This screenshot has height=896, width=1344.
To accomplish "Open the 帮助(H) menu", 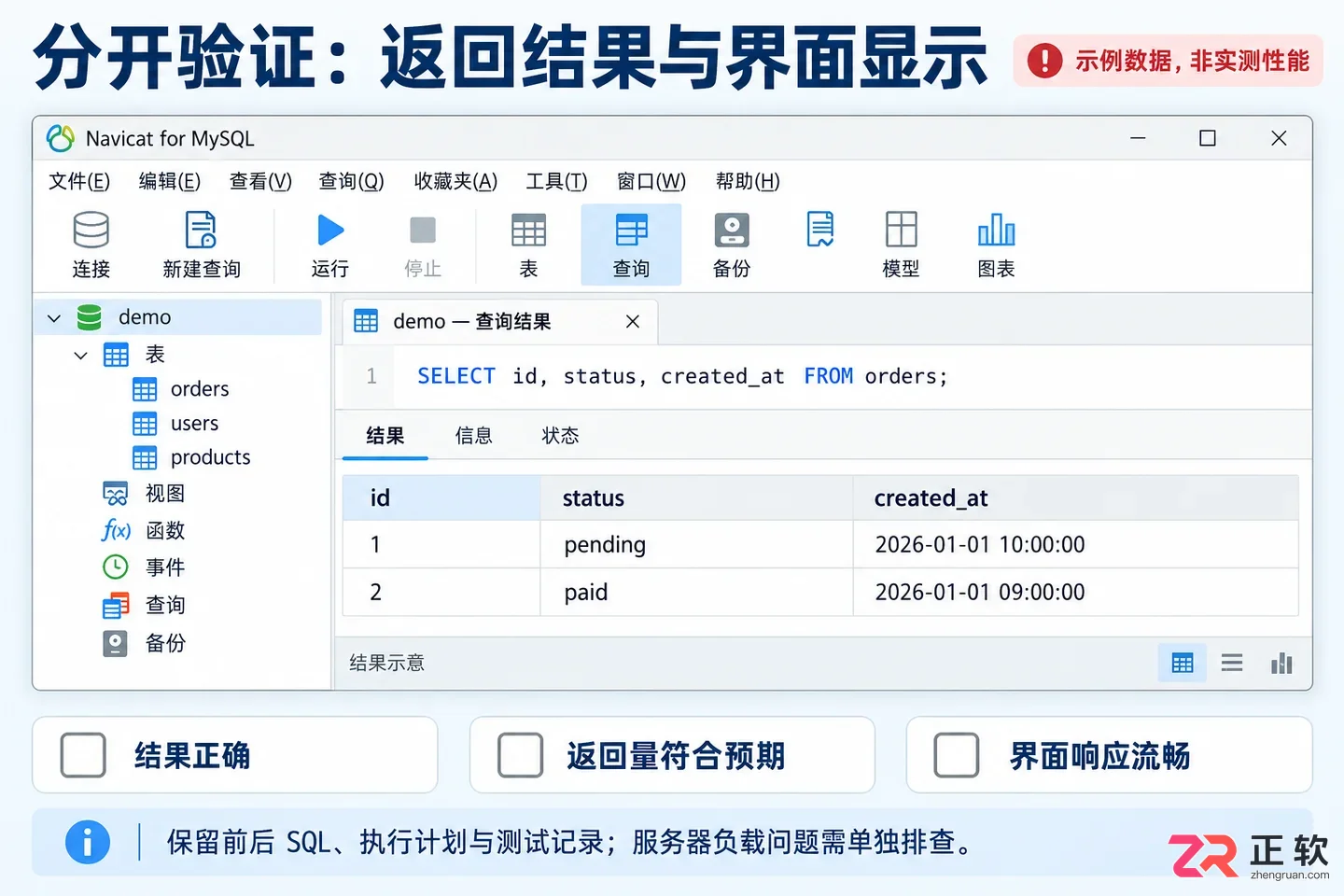I will [748, 181].
